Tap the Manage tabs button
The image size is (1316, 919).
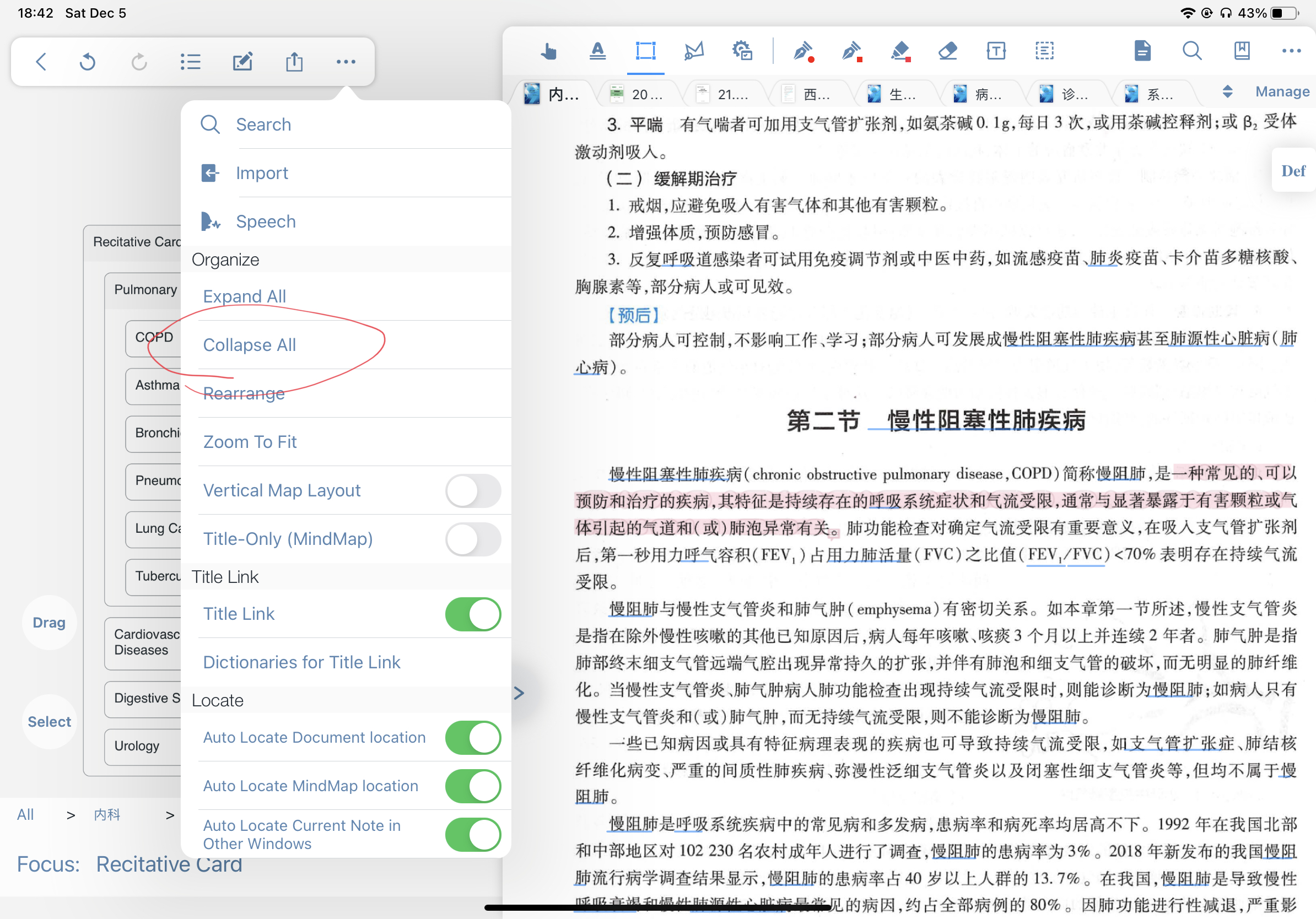(1282, 91)
